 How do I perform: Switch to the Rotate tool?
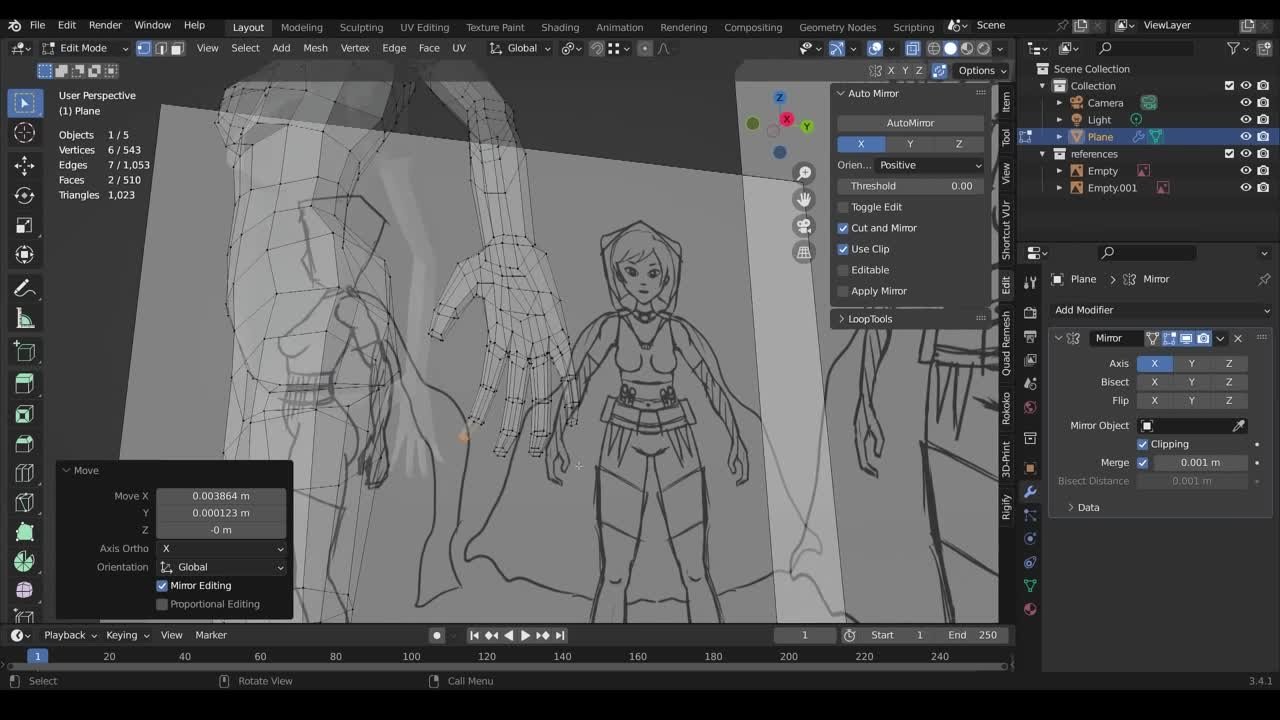25,193
